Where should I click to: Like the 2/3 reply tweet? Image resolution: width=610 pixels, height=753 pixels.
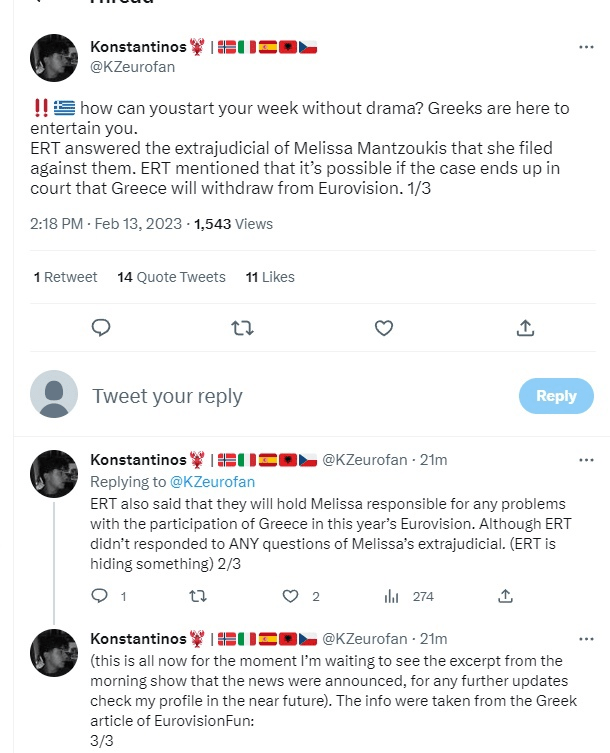click(291, 596)
